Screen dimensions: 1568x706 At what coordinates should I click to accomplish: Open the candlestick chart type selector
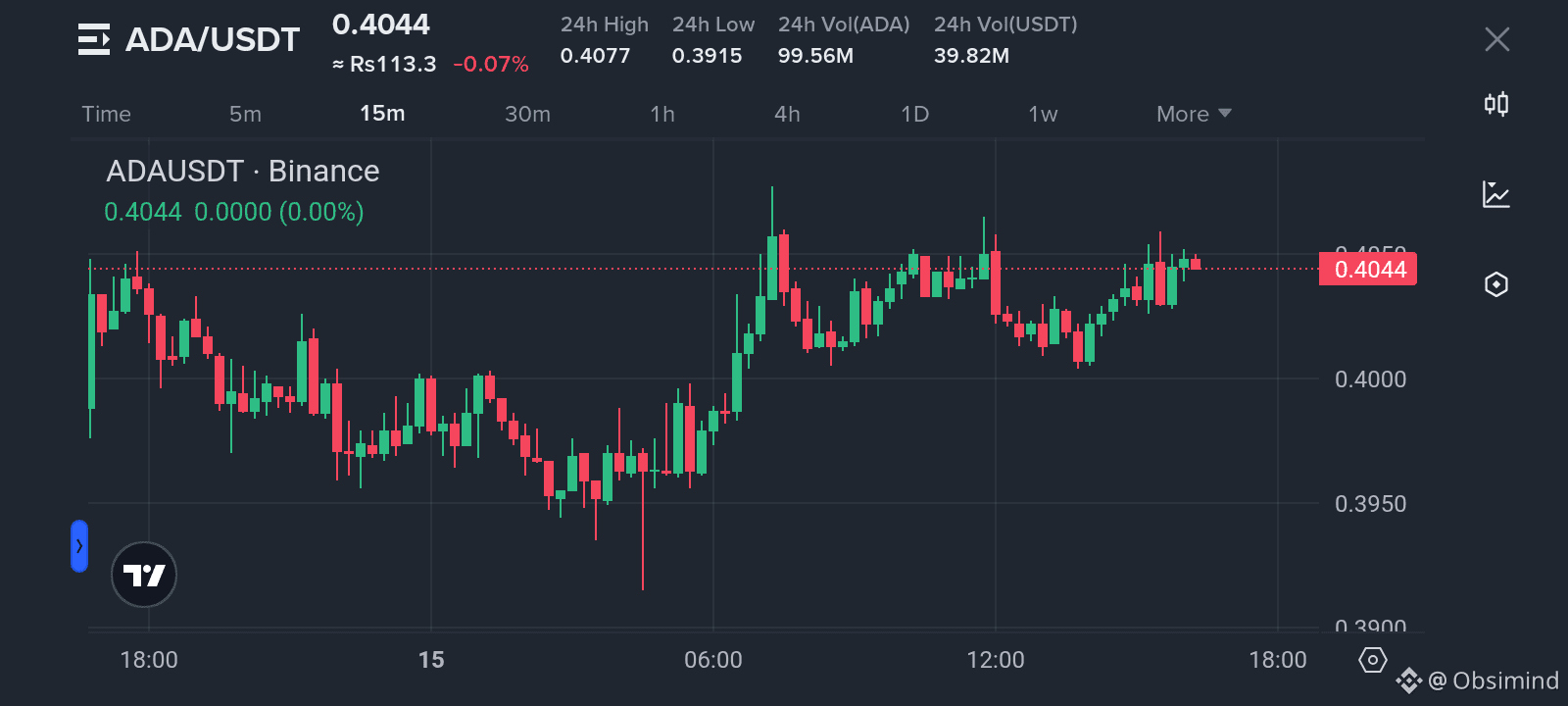1496,103
